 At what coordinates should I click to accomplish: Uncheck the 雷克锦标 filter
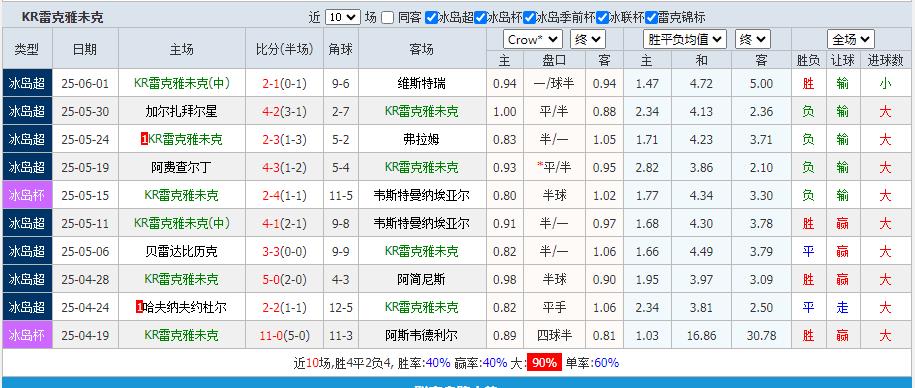pyautogui.click(x=651, y=18)
